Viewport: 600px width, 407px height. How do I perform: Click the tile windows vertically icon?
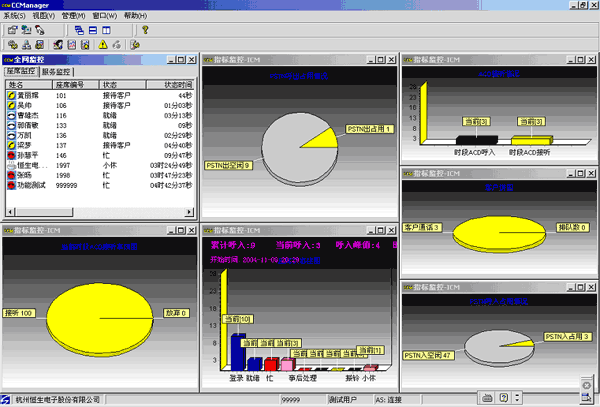(x=105, y=31)
